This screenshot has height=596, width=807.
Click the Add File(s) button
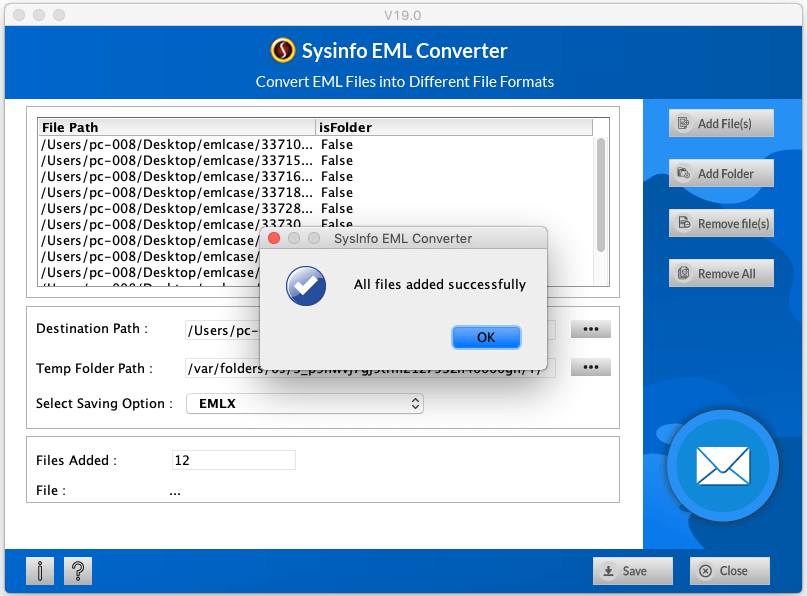[721, 124]
